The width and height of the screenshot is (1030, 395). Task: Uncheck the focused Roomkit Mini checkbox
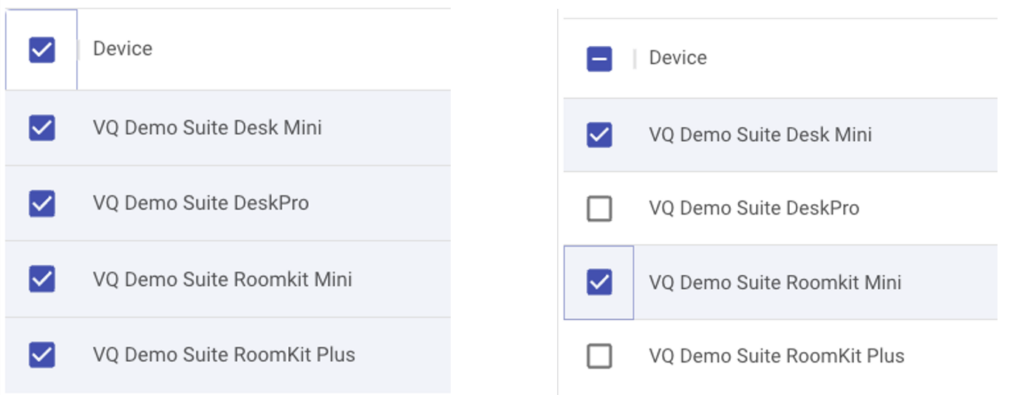(x=599, y=282)
